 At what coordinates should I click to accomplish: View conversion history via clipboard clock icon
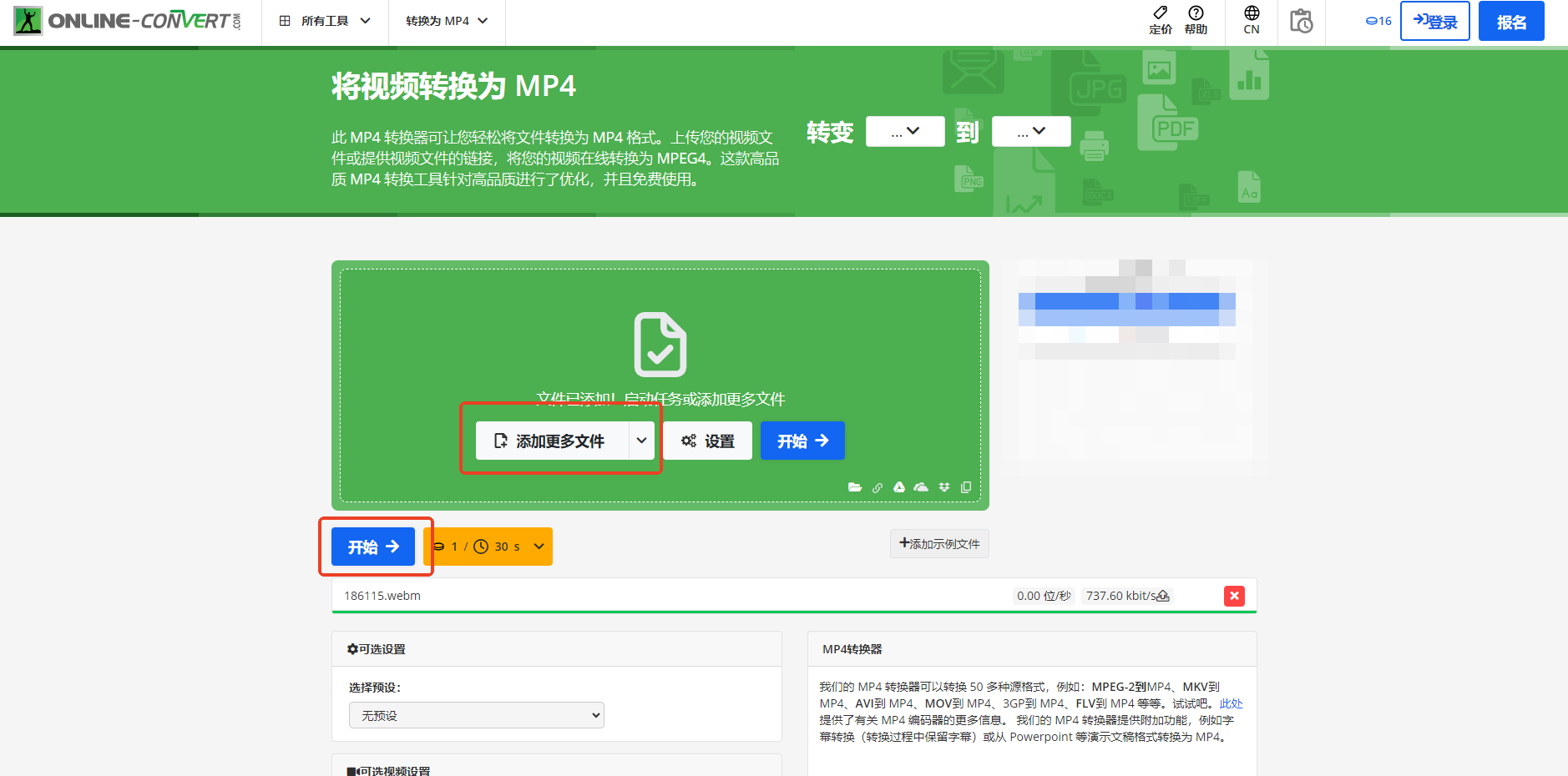click(1302, 21)
